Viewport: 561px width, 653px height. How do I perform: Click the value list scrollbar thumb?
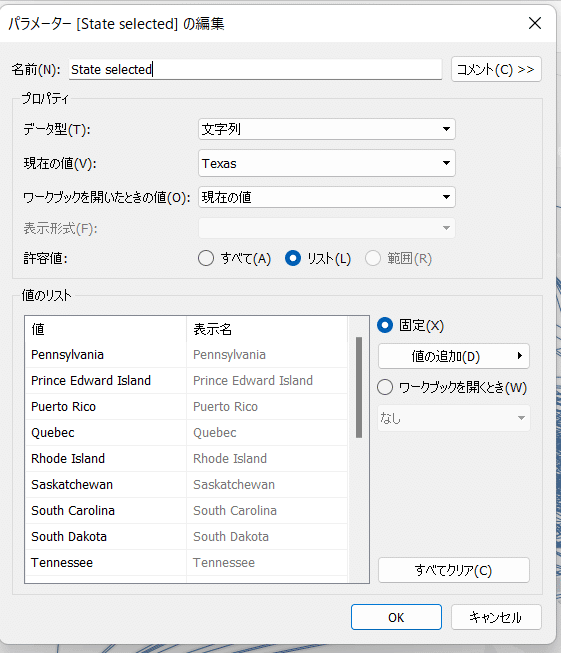[359, 388]
